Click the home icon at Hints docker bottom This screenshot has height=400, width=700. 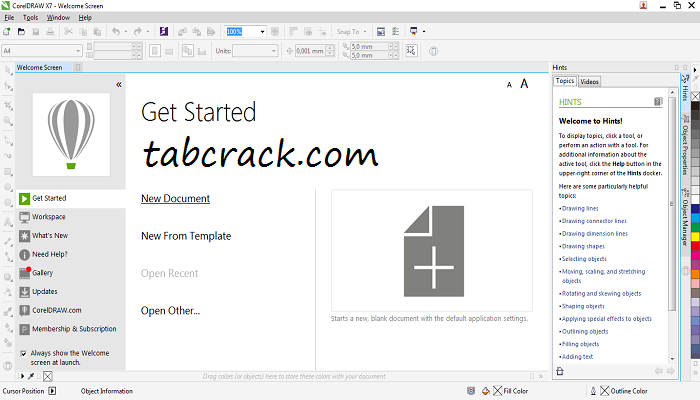point(560,371)
